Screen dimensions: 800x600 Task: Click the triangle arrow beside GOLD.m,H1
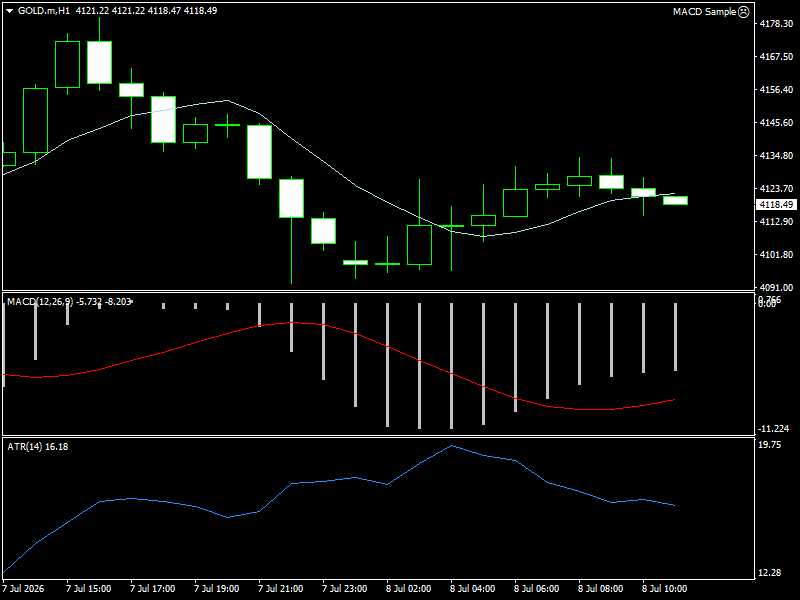point(9,11)
